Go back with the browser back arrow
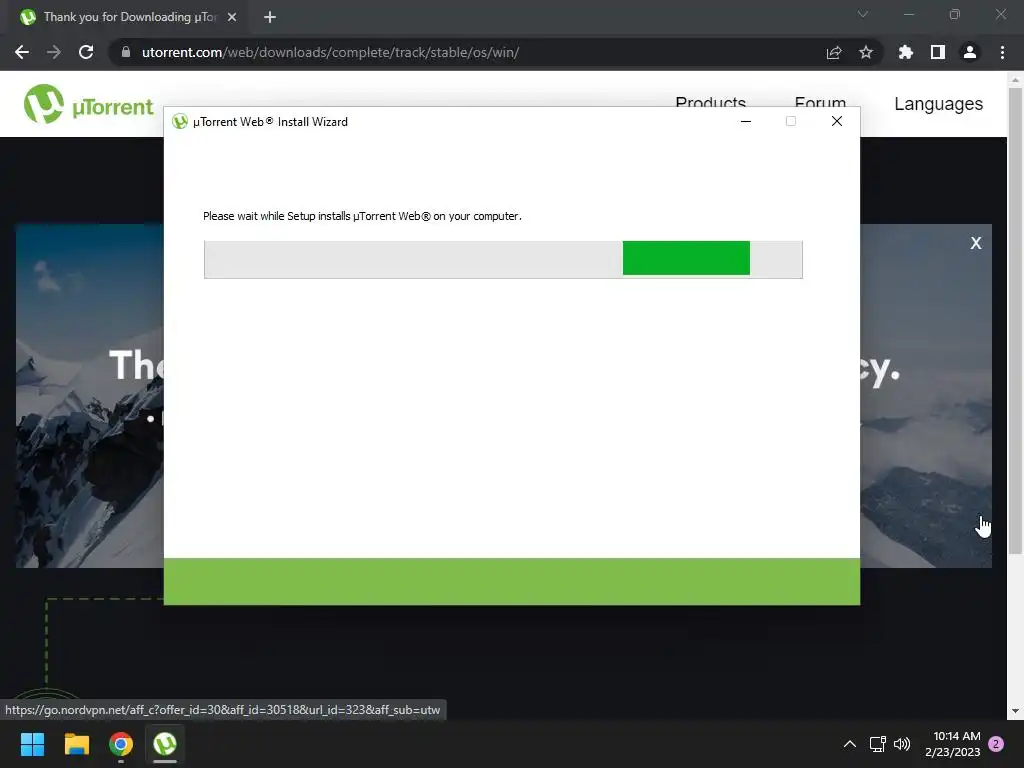This screenshot has width=1024, height=768. point(22,52)
